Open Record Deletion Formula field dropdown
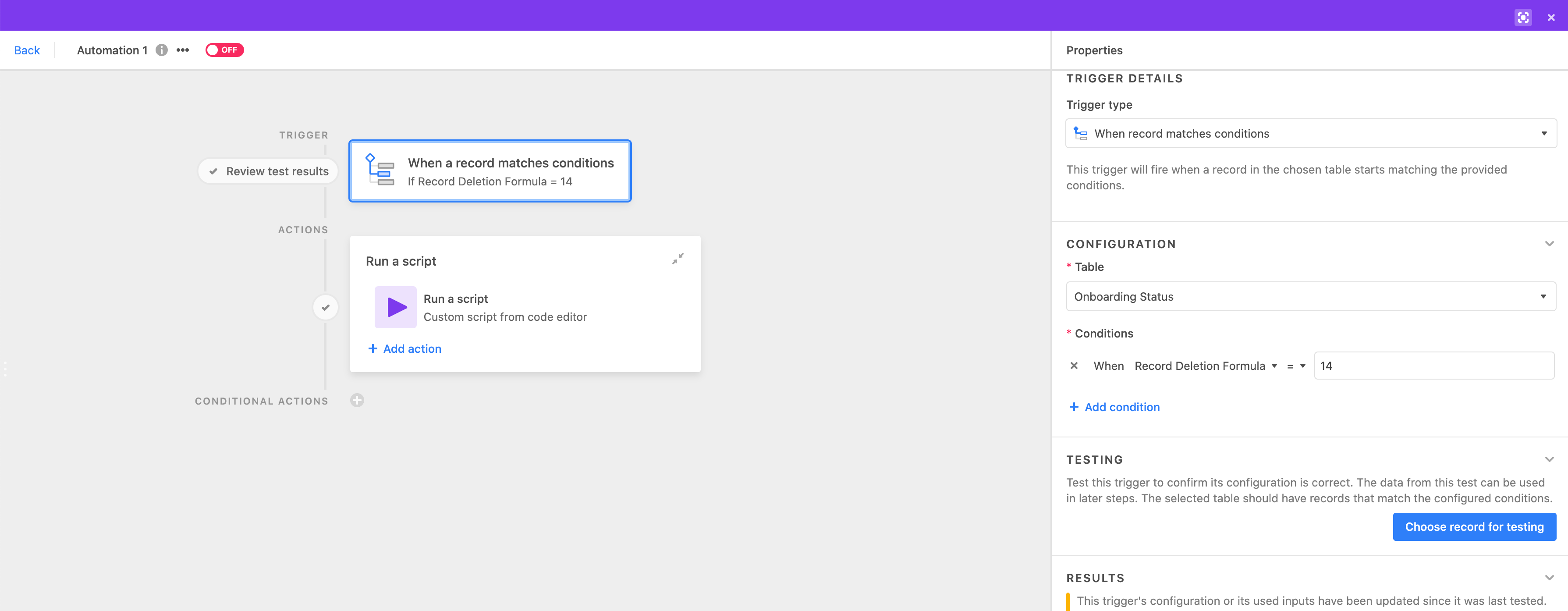 1205,366
